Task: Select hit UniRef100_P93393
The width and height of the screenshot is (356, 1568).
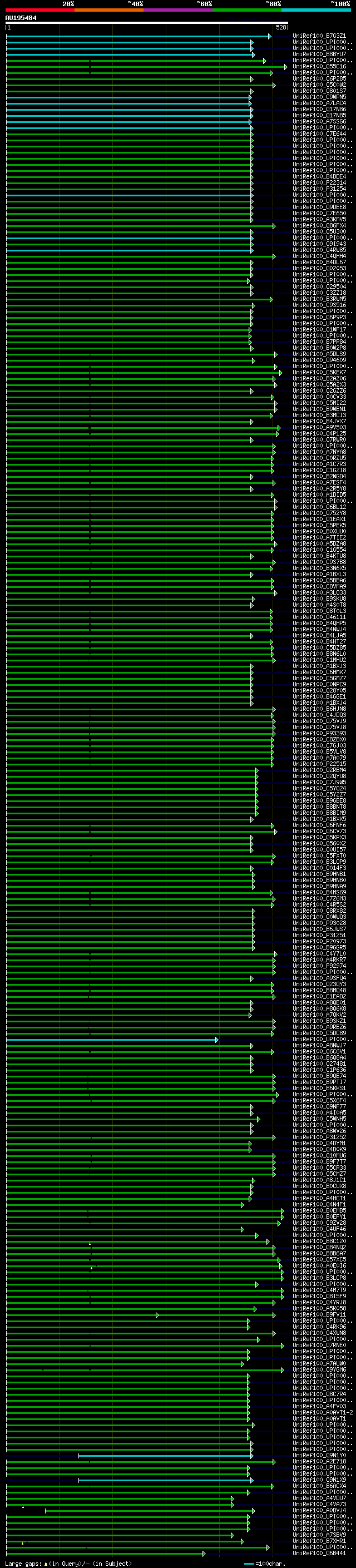Action: (x=319, y=733)
